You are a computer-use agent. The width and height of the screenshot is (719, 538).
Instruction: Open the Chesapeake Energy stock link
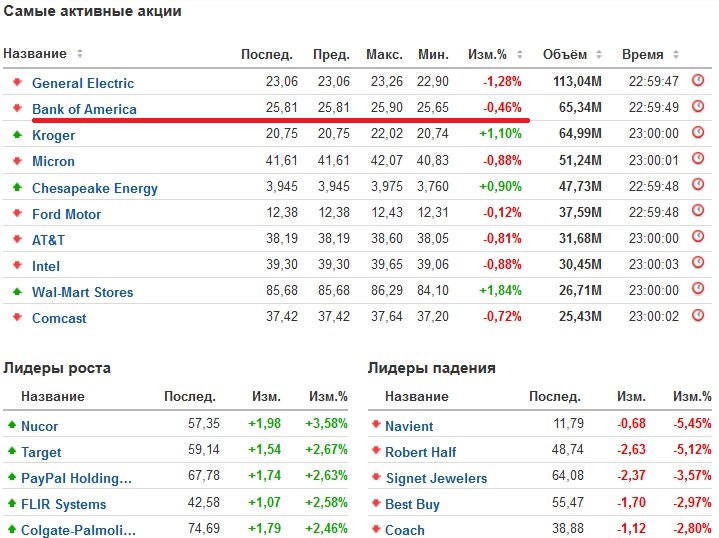click(95, 187)
